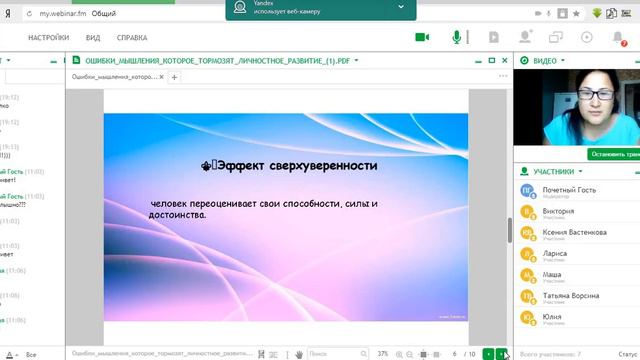The image size is (640, 360).
Task: Open notifications bell with red badge
Action: click(x=619, y=38)
